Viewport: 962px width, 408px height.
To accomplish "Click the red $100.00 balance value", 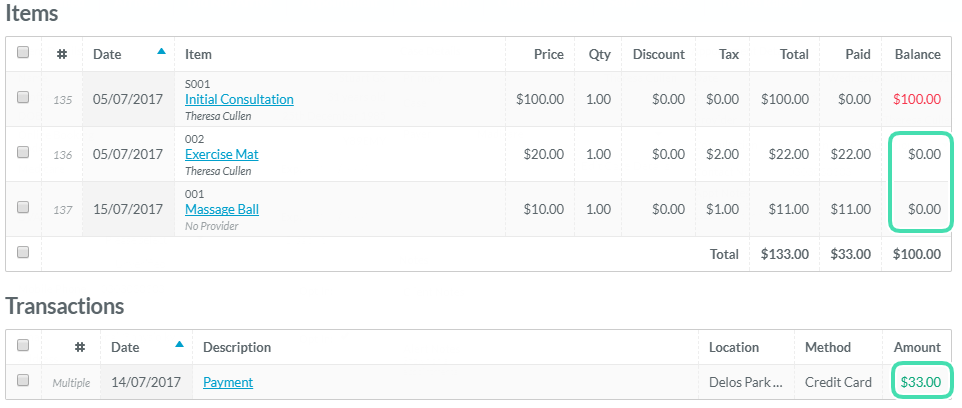I will pyautogui.click(x=917, y=99).
